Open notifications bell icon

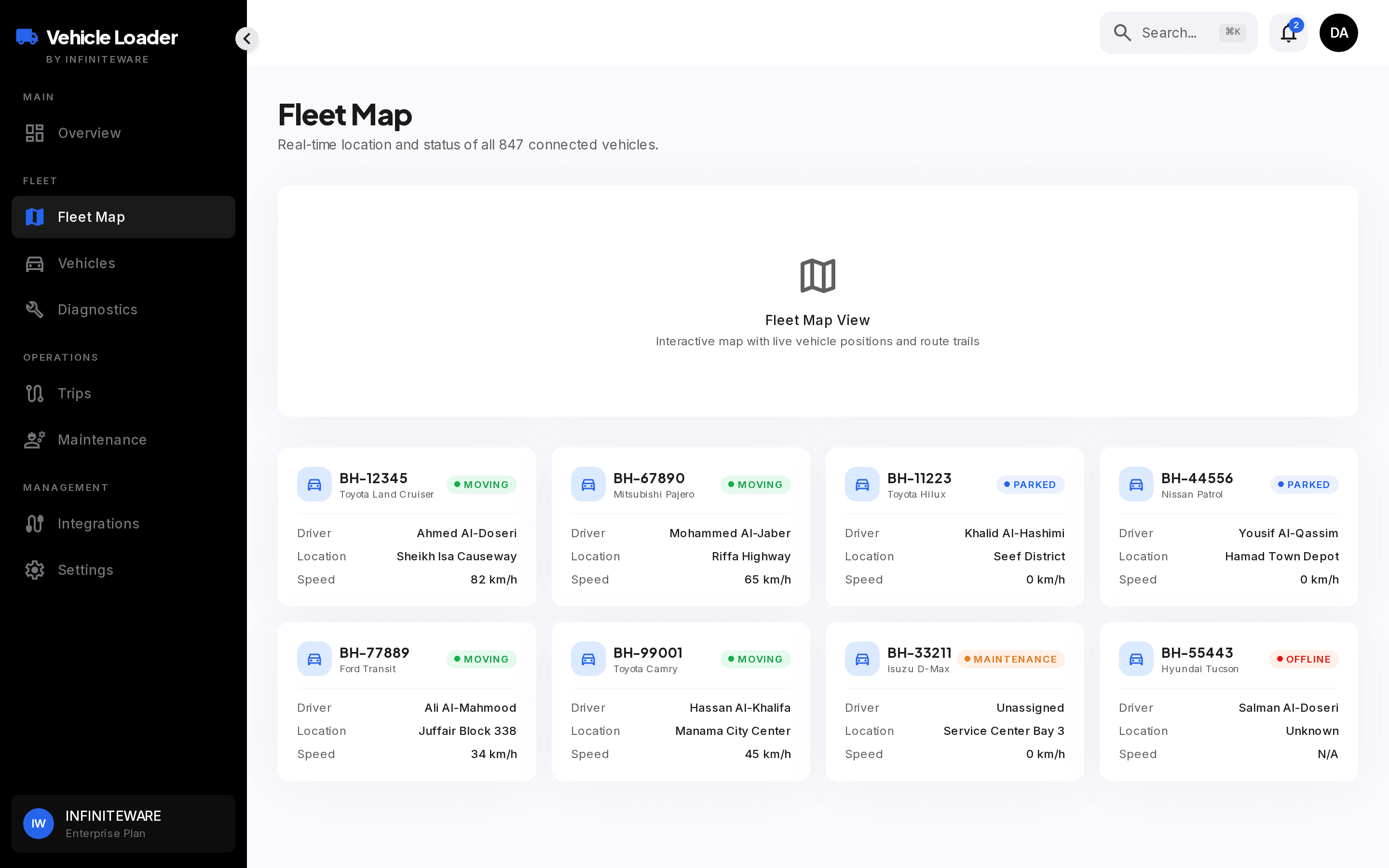(1289, 33)
